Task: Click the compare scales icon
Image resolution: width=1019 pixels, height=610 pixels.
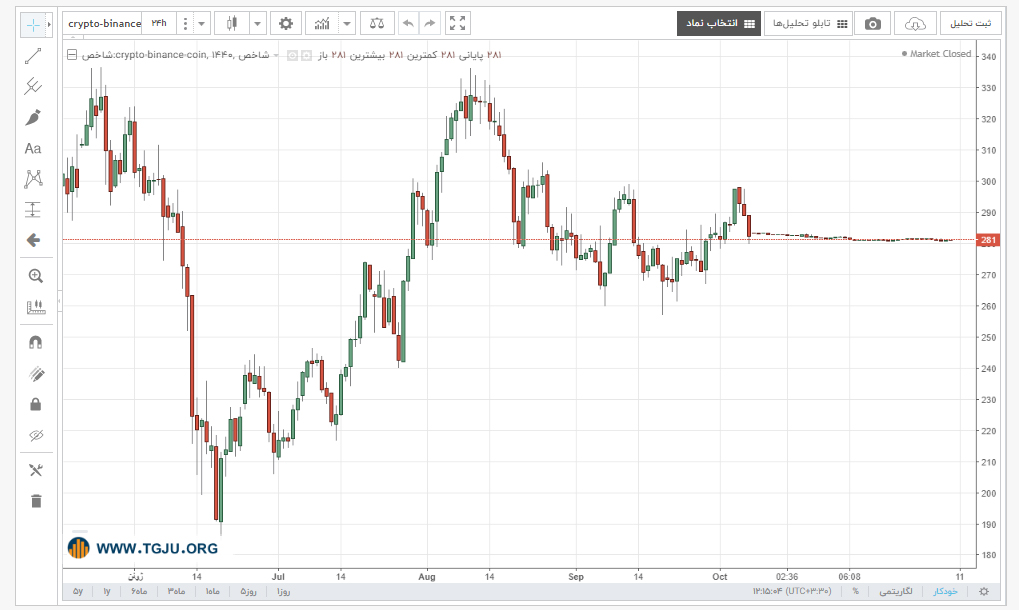Action: pyautogui.click(x=376, y=23)
